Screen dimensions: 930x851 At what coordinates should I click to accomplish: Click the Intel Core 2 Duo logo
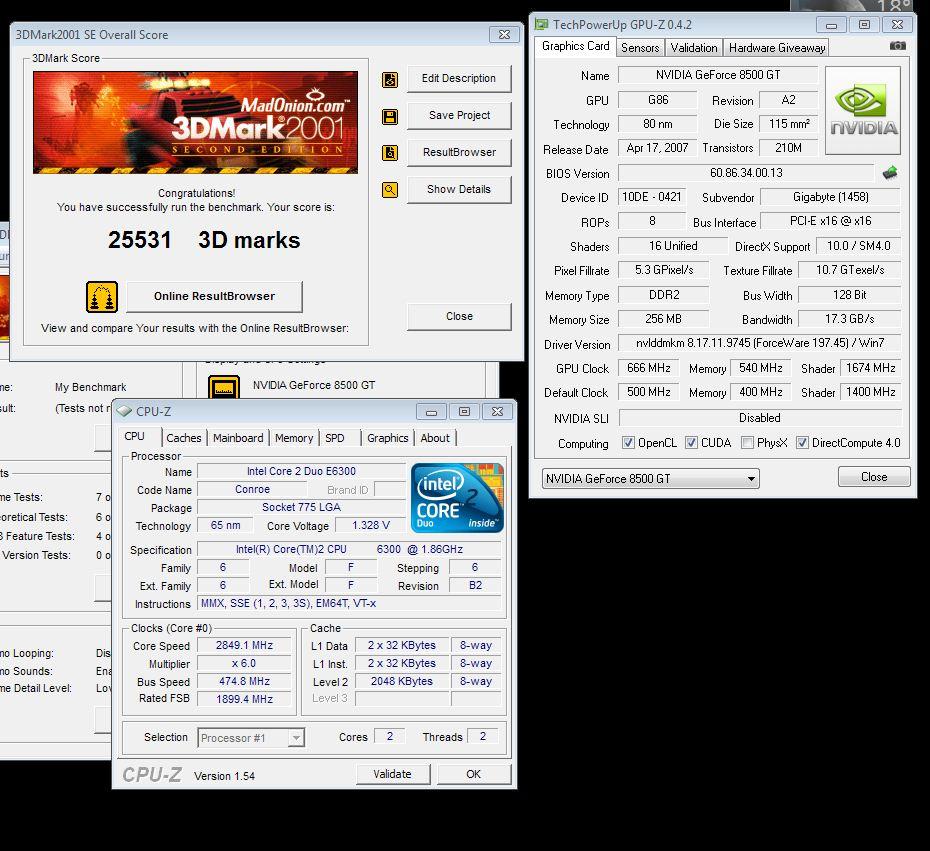[457, 498]
